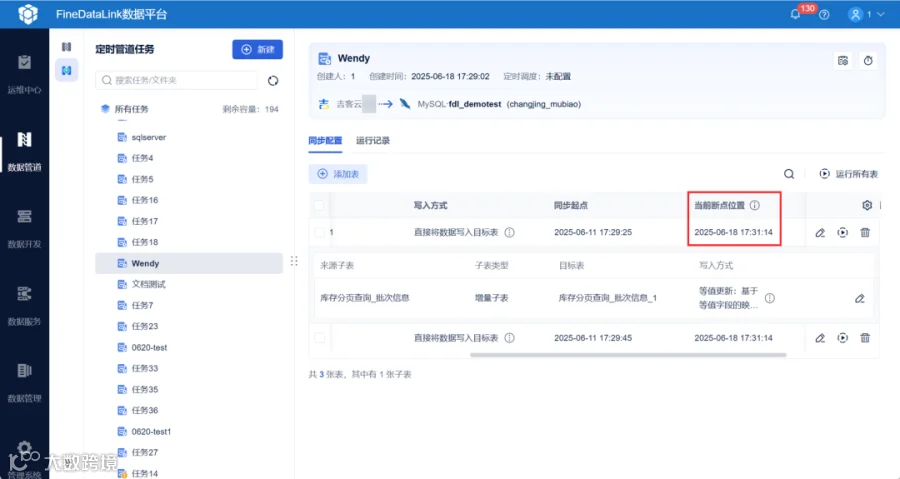The height and width of the screenshot is (479, 900).
Task: Open the notification bell with 130 badge
Action: 796,14
